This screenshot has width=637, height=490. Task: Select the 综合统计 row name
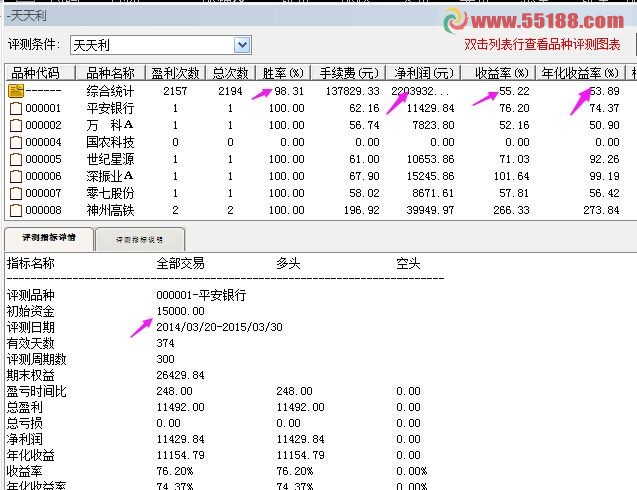point(110,91)
